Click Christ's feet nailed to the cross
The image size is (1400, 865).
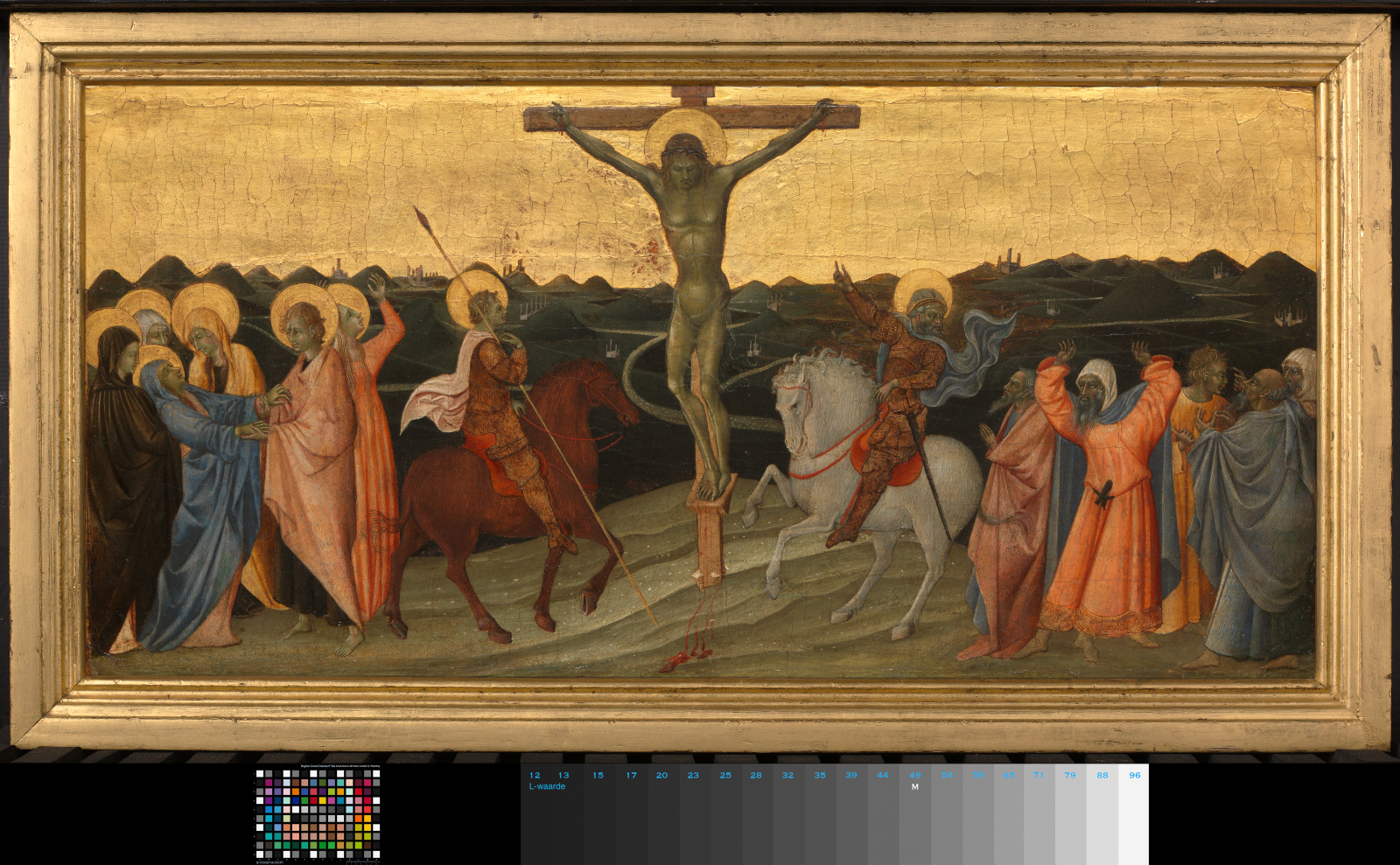click(x=707, y=485)
